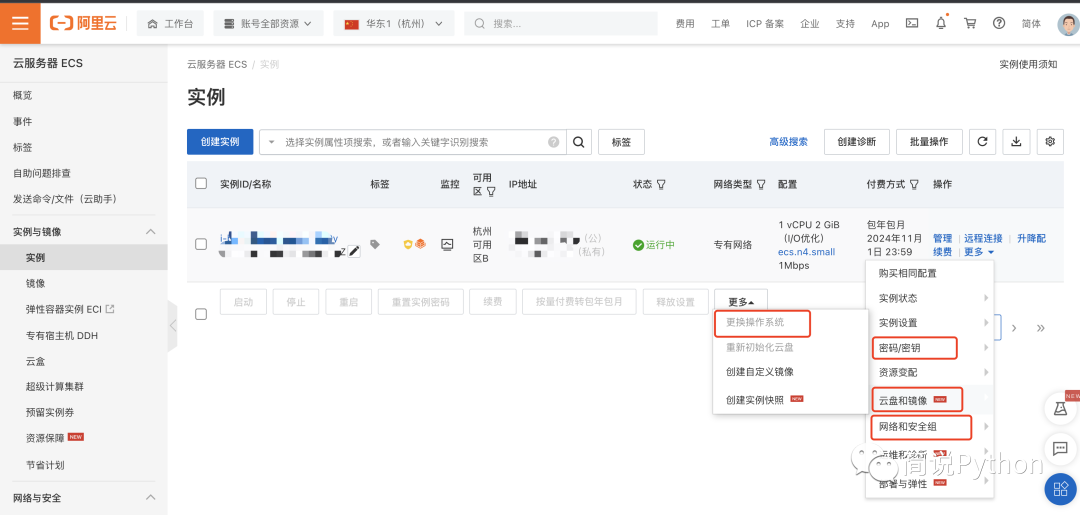The width and height of the screenshot is (1080, 515).
Task: Filter by availability zone funnel icon
Action: pyautogui.click(x=491, y=191)
